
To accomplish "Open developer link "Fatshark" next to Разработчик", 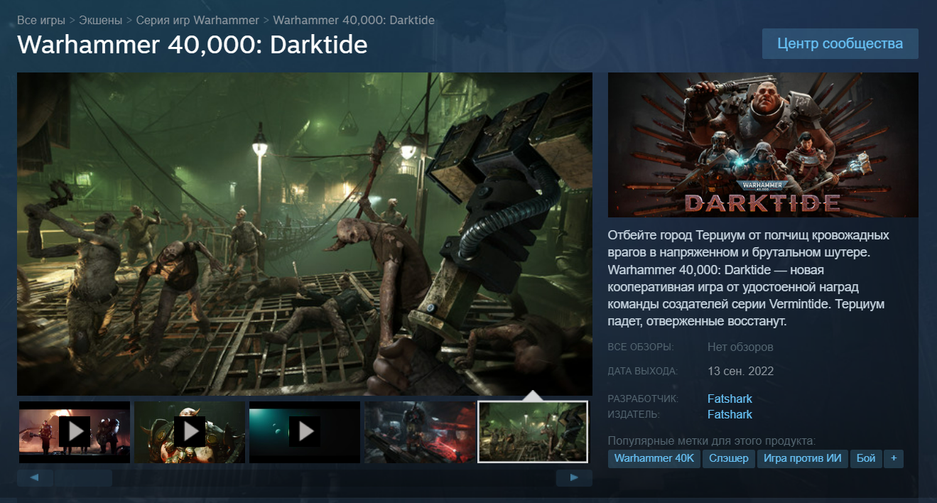I will tap(730, 398).
